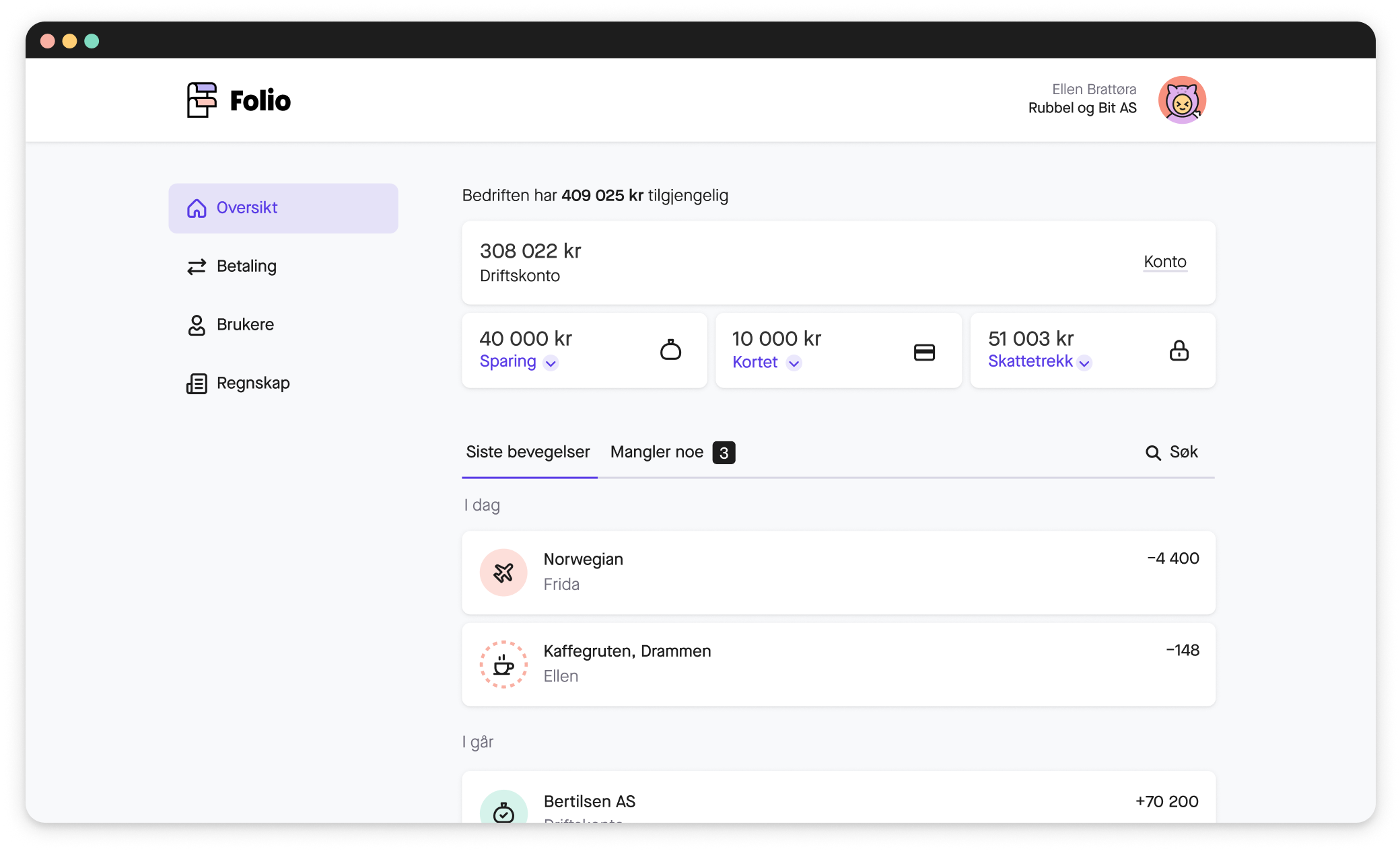Click the search magnifier icon
This screenshot has height=851, width=1400.
1153,453
